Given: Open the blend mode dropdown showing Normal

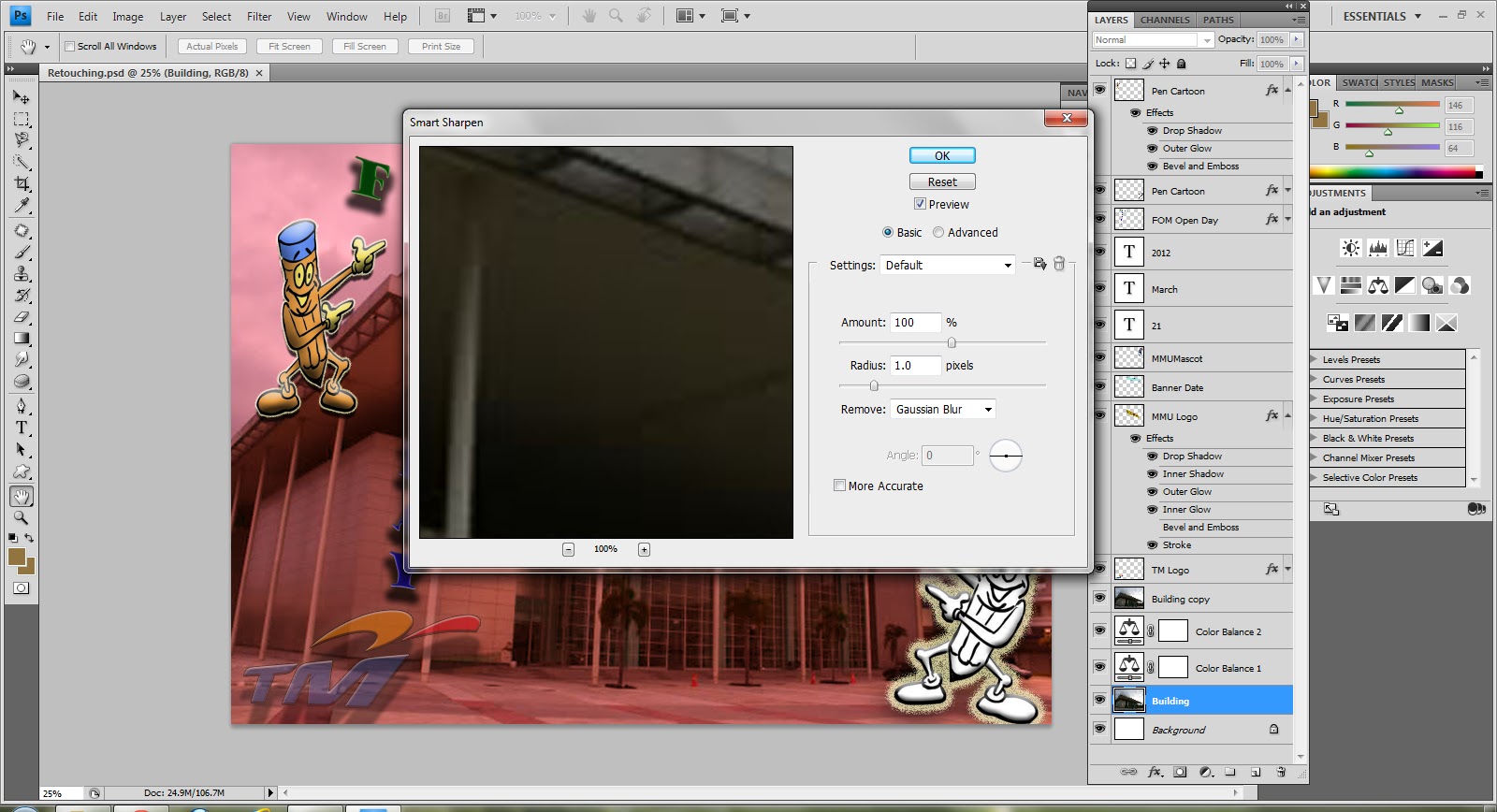Looking at the screenshot, I should [1153, 39].
